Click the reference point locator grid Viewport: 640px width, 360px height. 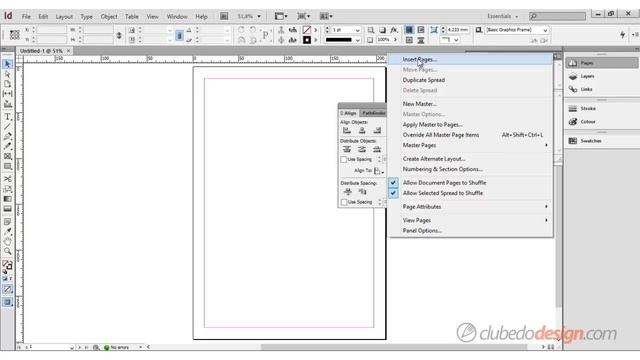(x=15, y=35)
